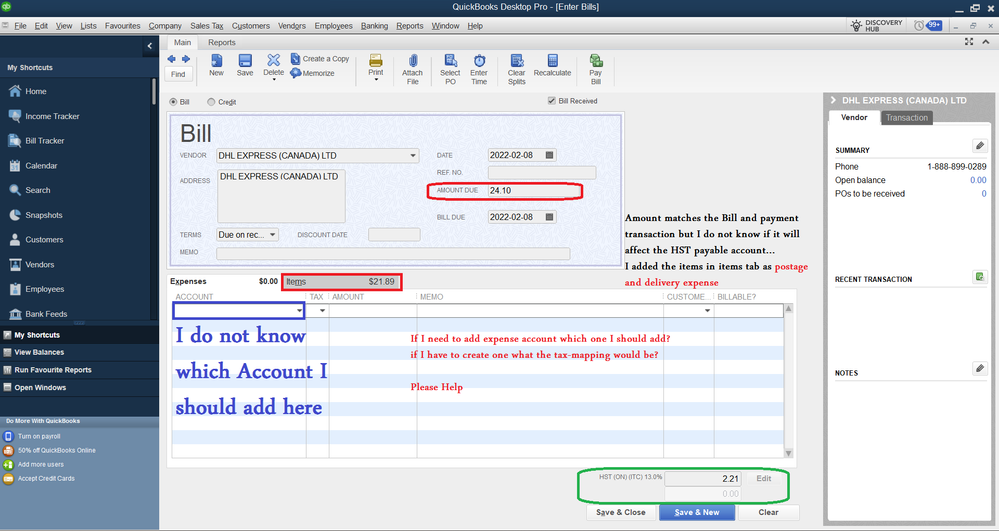
Task: Open the calendar picker for Bill Due
Action: click(550, 217)
